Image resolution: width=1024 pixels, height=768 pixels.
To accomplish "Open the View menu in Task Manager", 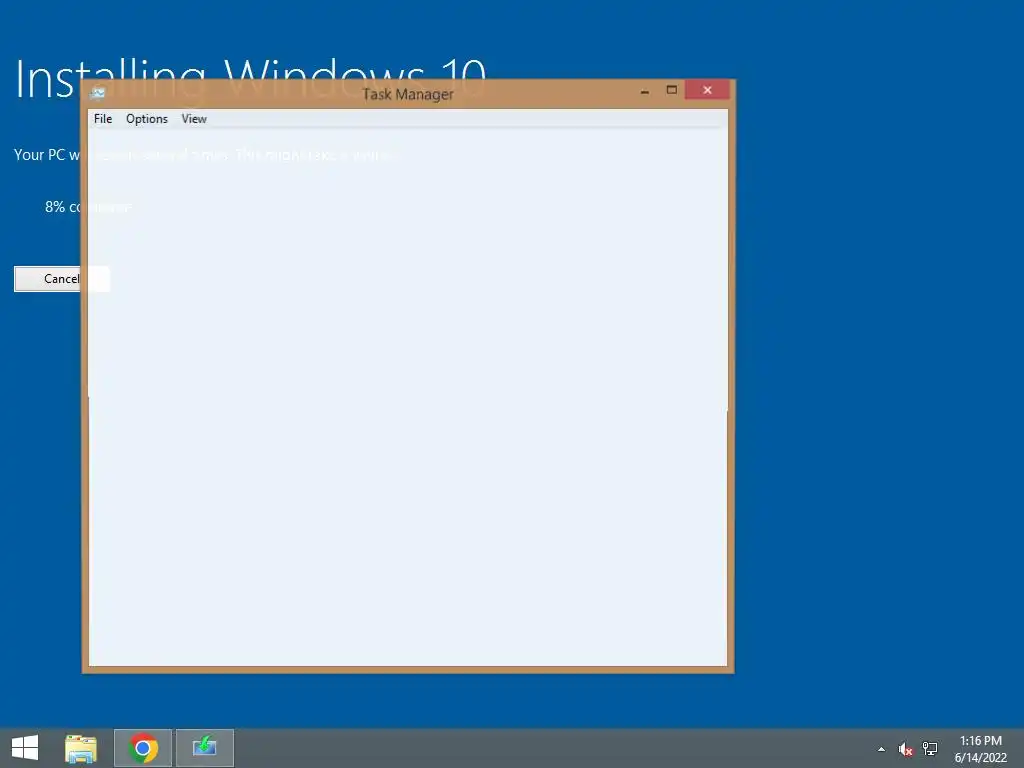I will click(194, 119).
